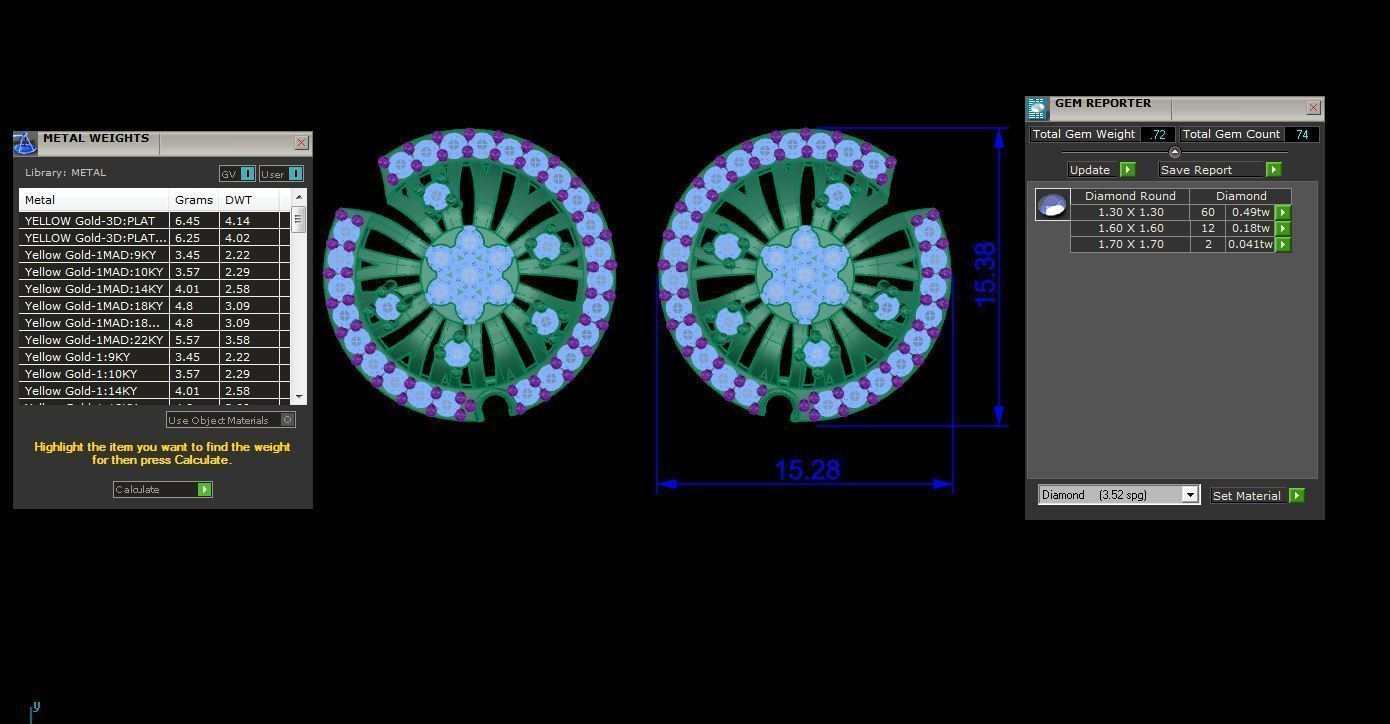
Task: Click the DWT column header
Action: coord(250,200)
